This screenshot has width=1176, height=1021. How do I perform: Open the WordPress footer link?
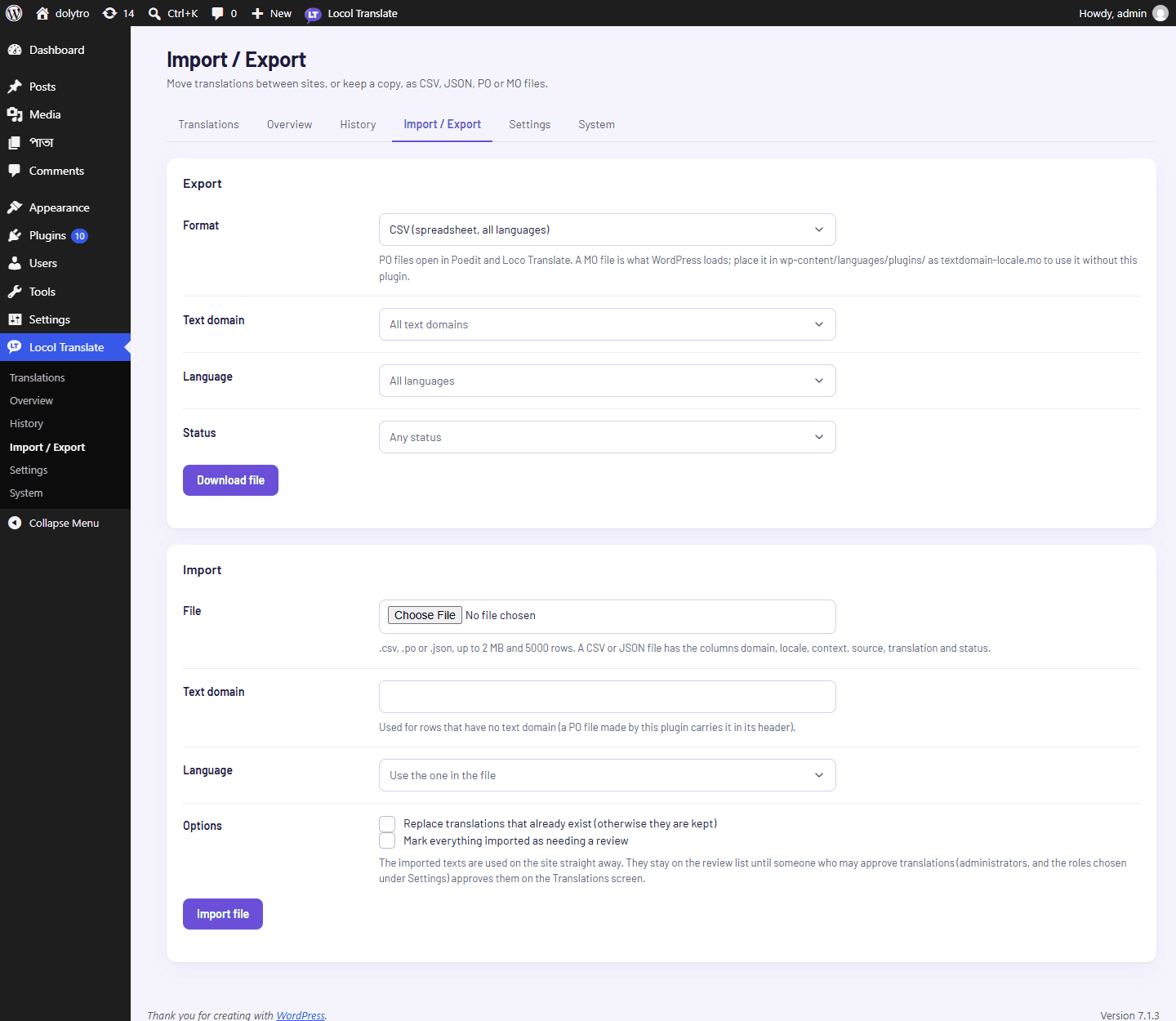pos(301,1015)
